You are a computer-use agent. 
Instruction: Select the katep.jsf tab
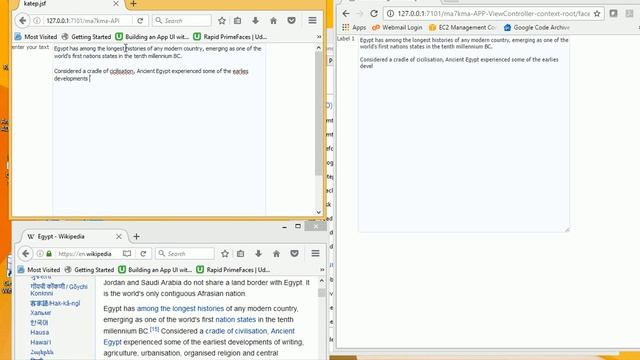coord(67,4)
